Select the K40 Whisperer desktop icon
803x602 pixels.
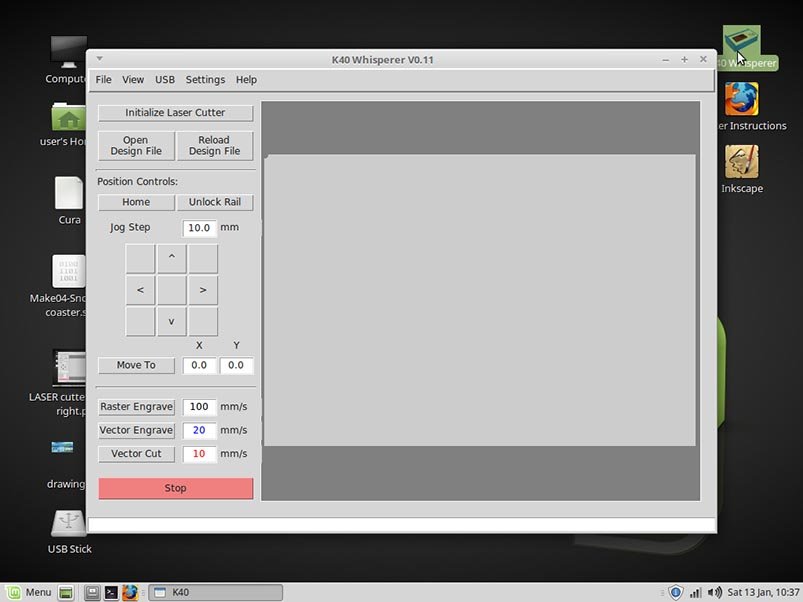[741, 44]
